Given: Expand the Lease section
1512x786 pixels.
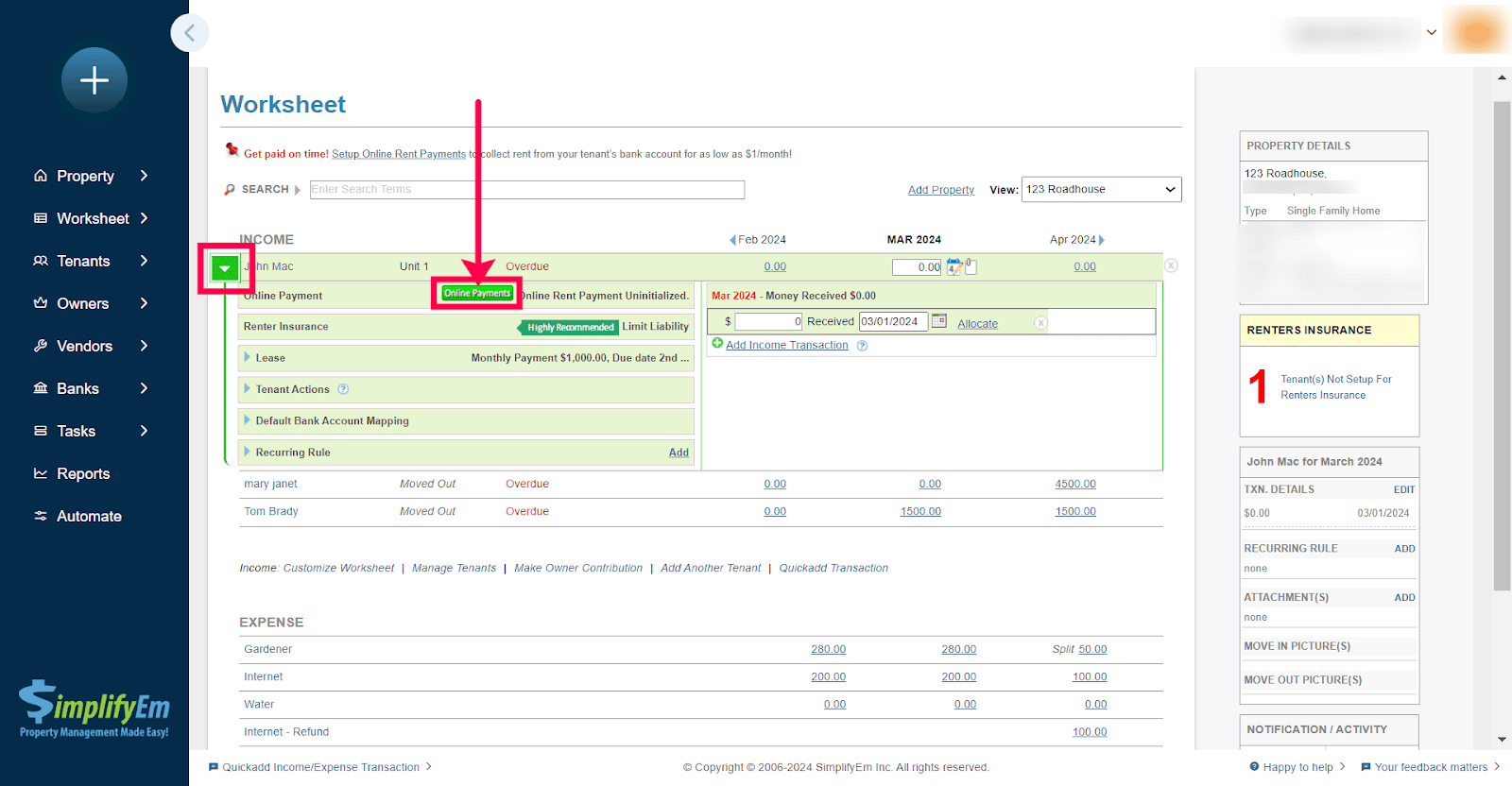Looking at the screenshot, I should point(248,358).
